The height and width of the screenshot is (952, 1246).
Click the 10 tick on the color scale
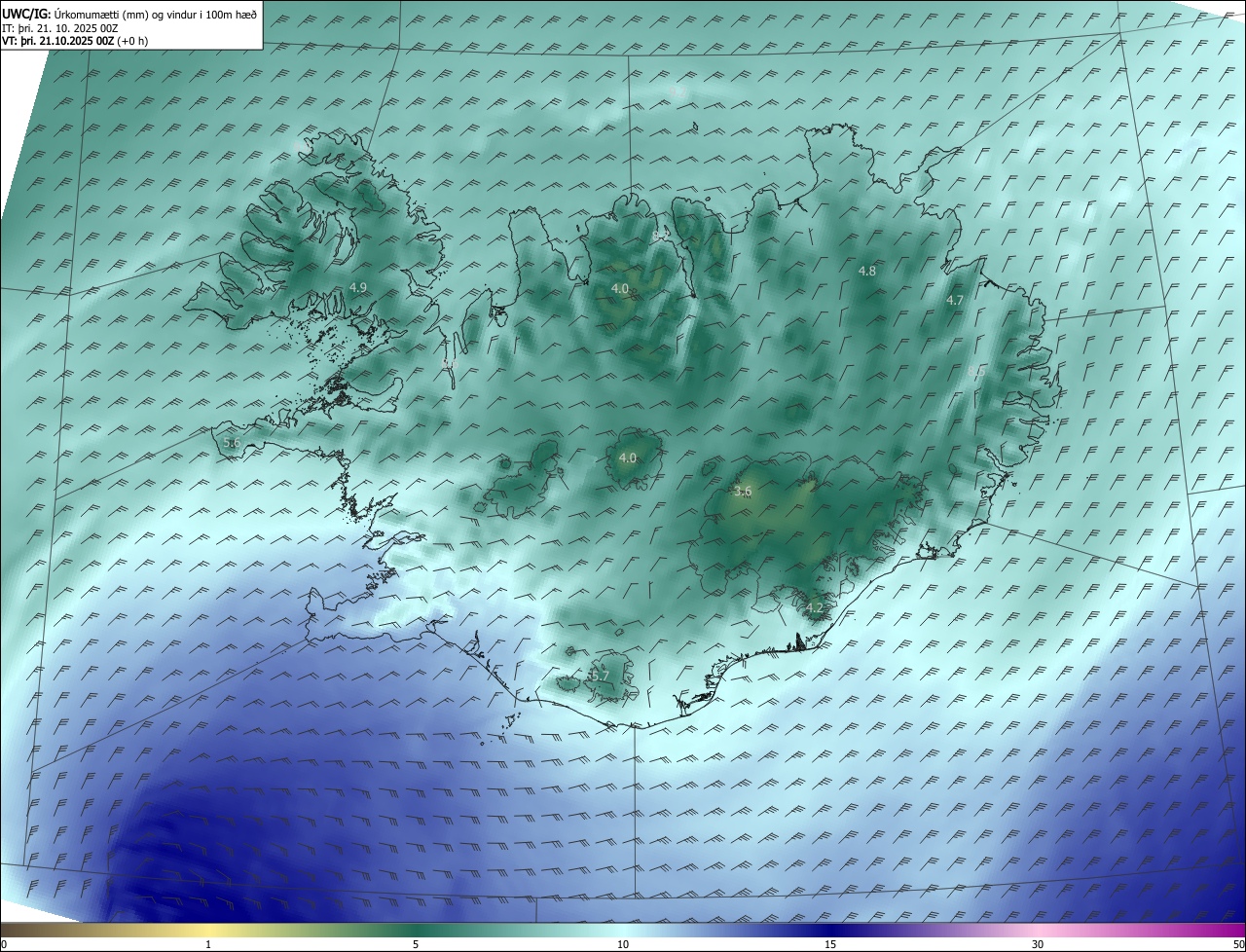pyautogui.click(x=623, y=944)
